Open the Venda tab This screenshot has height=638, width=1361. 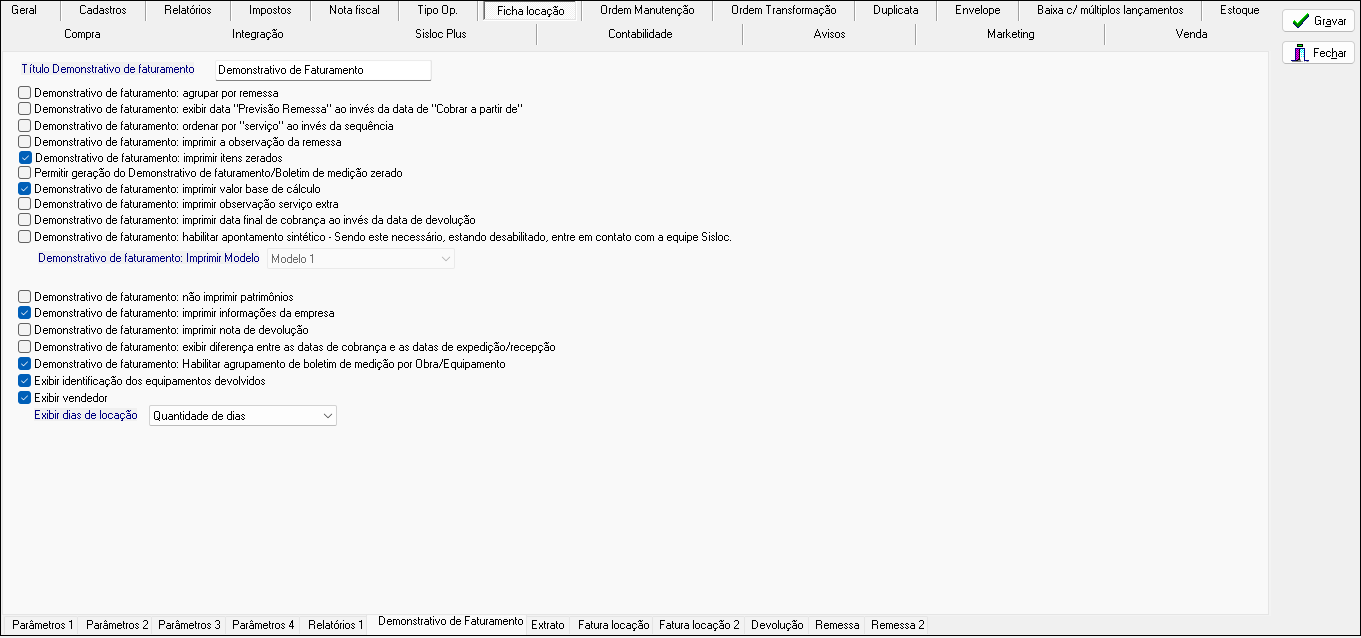point(1192,34)
